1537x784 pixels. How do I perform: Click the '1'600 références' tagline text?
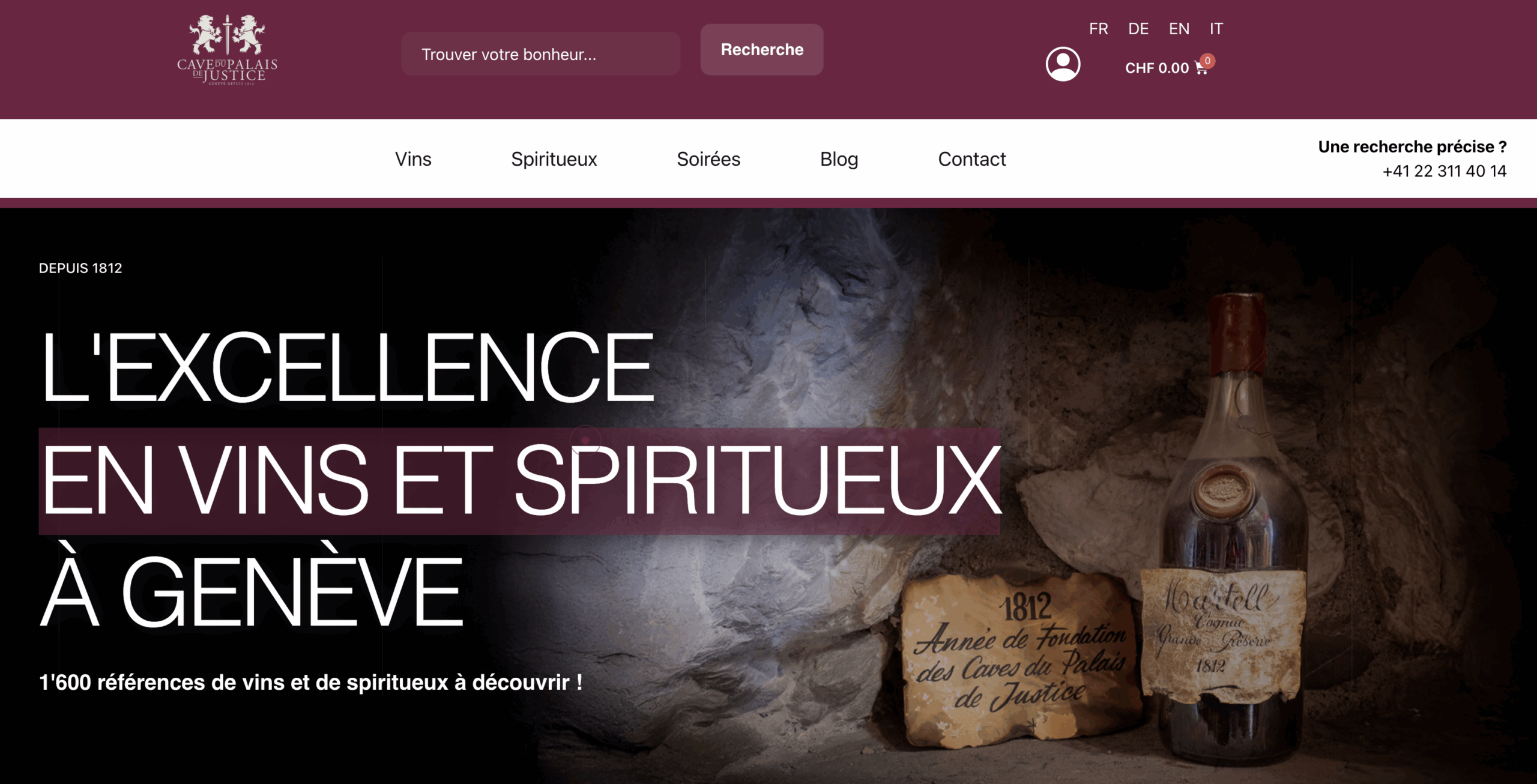click(x=310, y=683)
